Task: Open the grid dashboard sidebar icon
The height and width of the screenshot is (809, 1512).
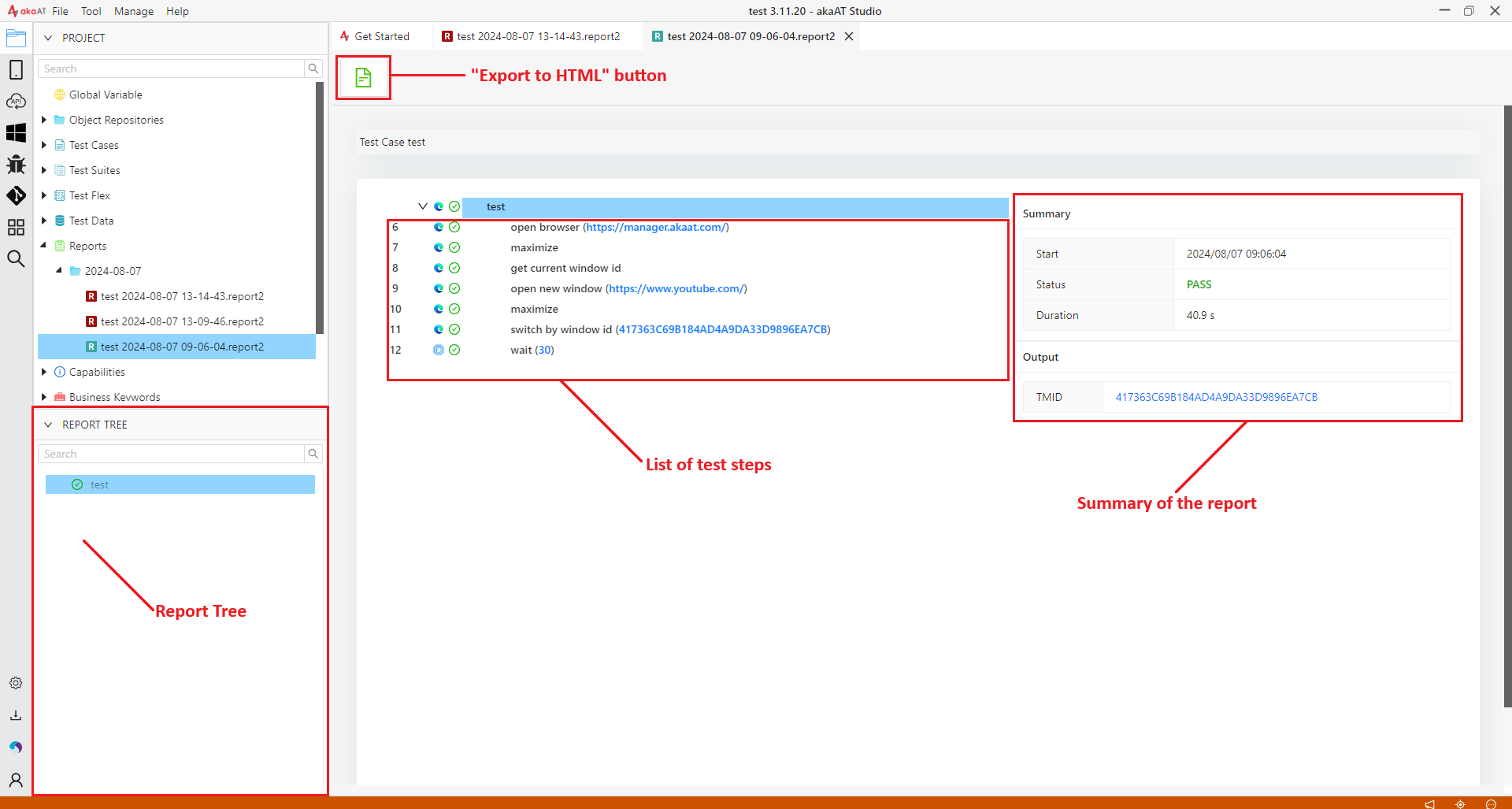Action: pyautogui.click(x=16, y=227)
